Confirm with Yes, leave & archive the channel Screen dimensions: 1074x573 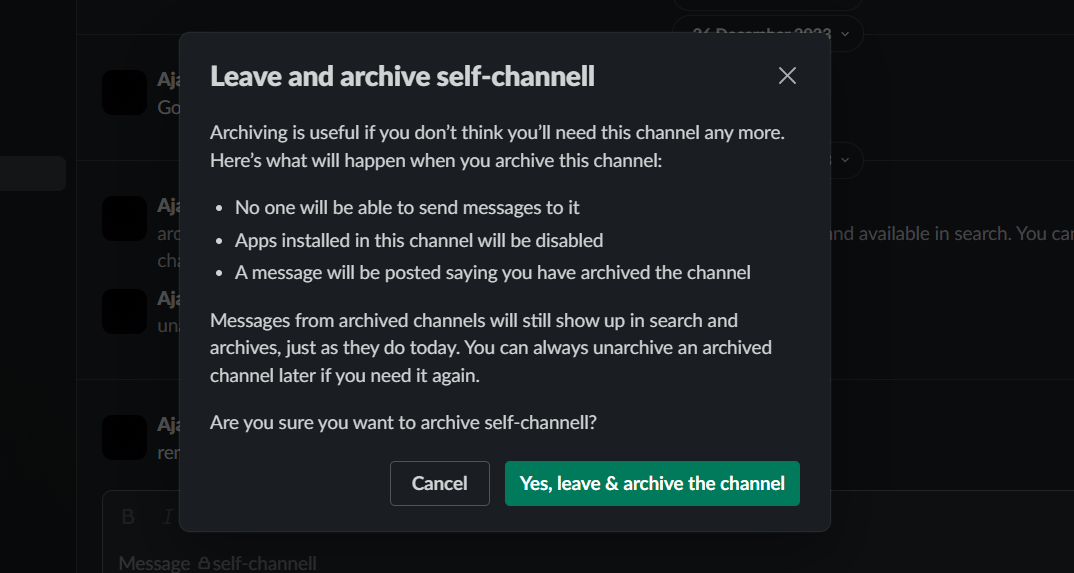(652, 483)
